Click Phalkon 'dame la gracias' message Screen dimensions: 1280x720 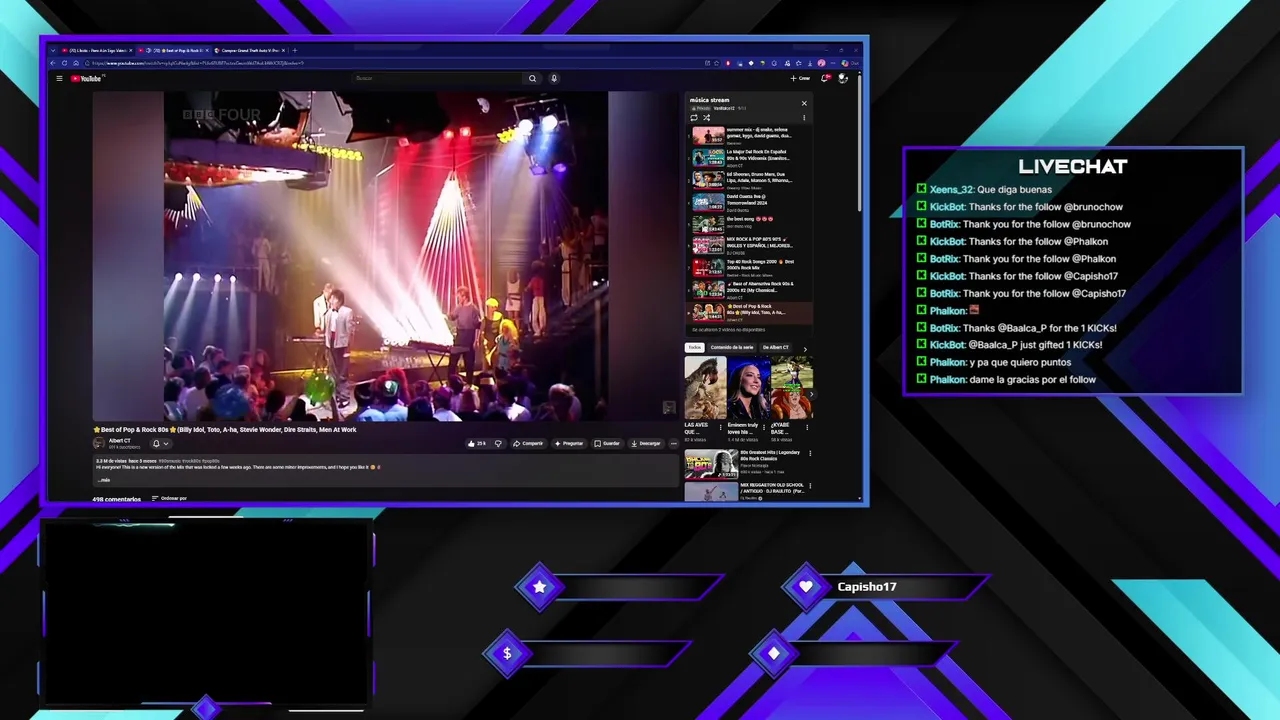(1006, 379)
